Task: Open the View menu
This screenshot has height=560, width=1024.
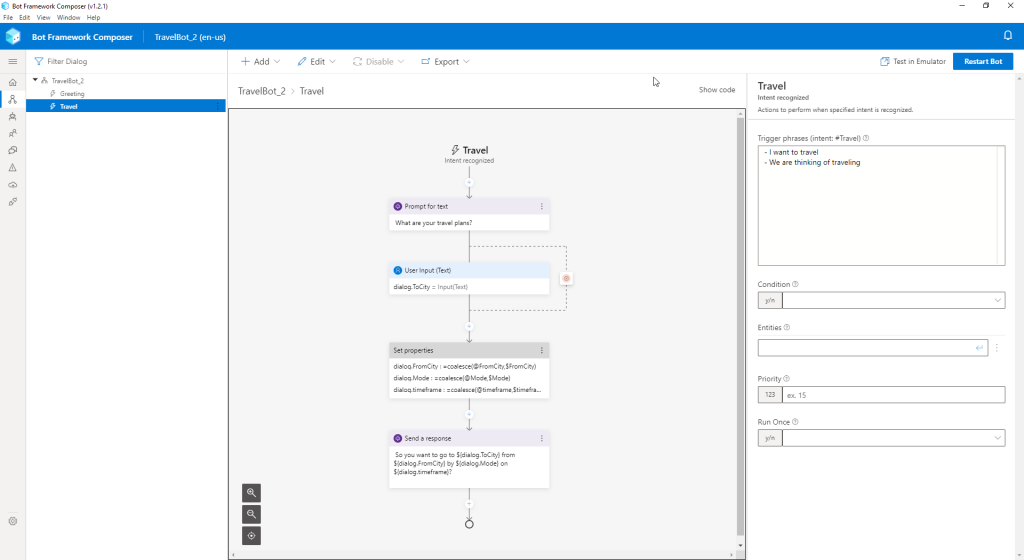Action: tap(43, 18)
